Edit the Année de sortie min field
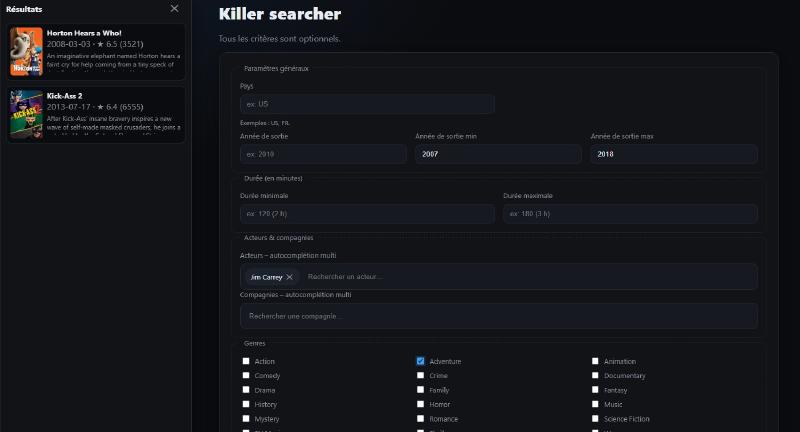The image size is (800, 432). click(498, 154)
